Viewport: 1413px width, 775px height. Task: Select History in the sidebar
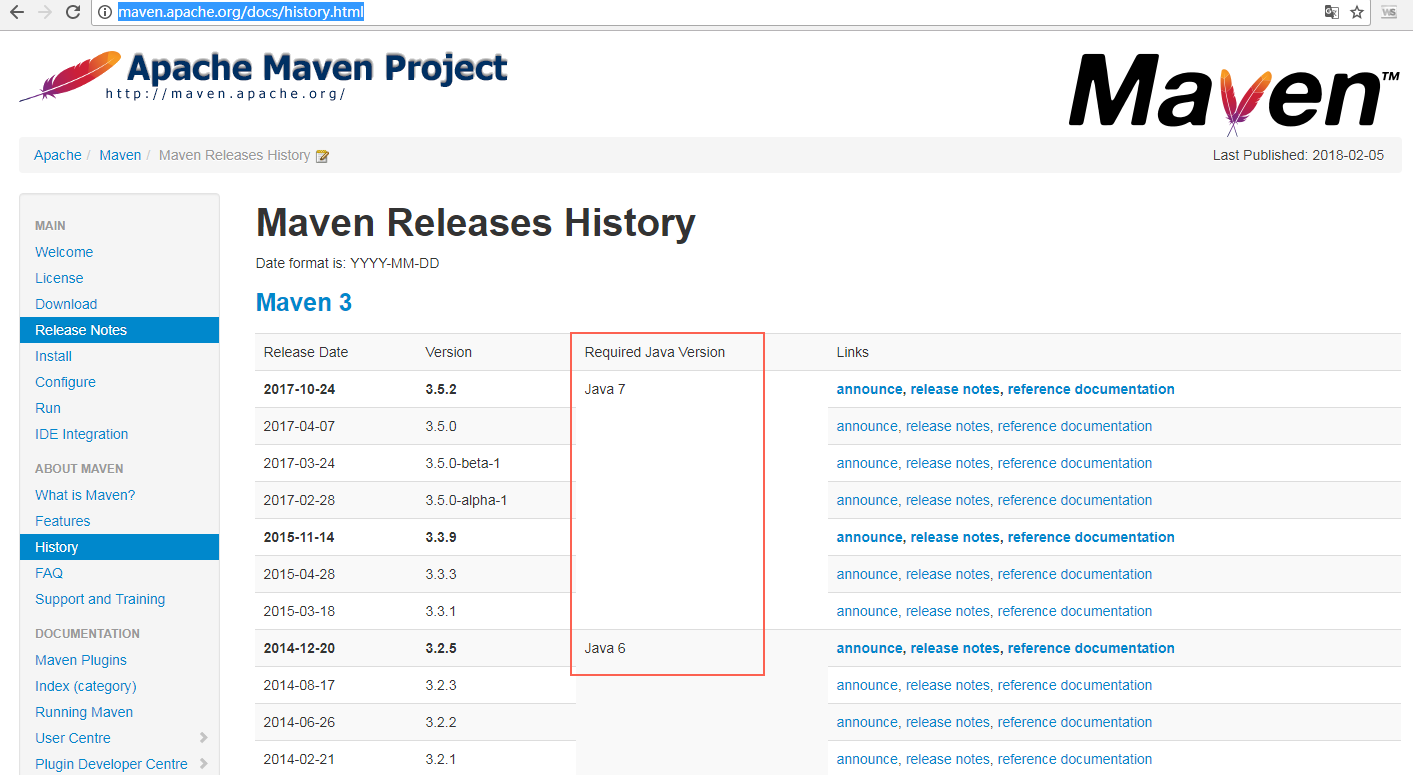pyautogui.click(x=57, y=547)
